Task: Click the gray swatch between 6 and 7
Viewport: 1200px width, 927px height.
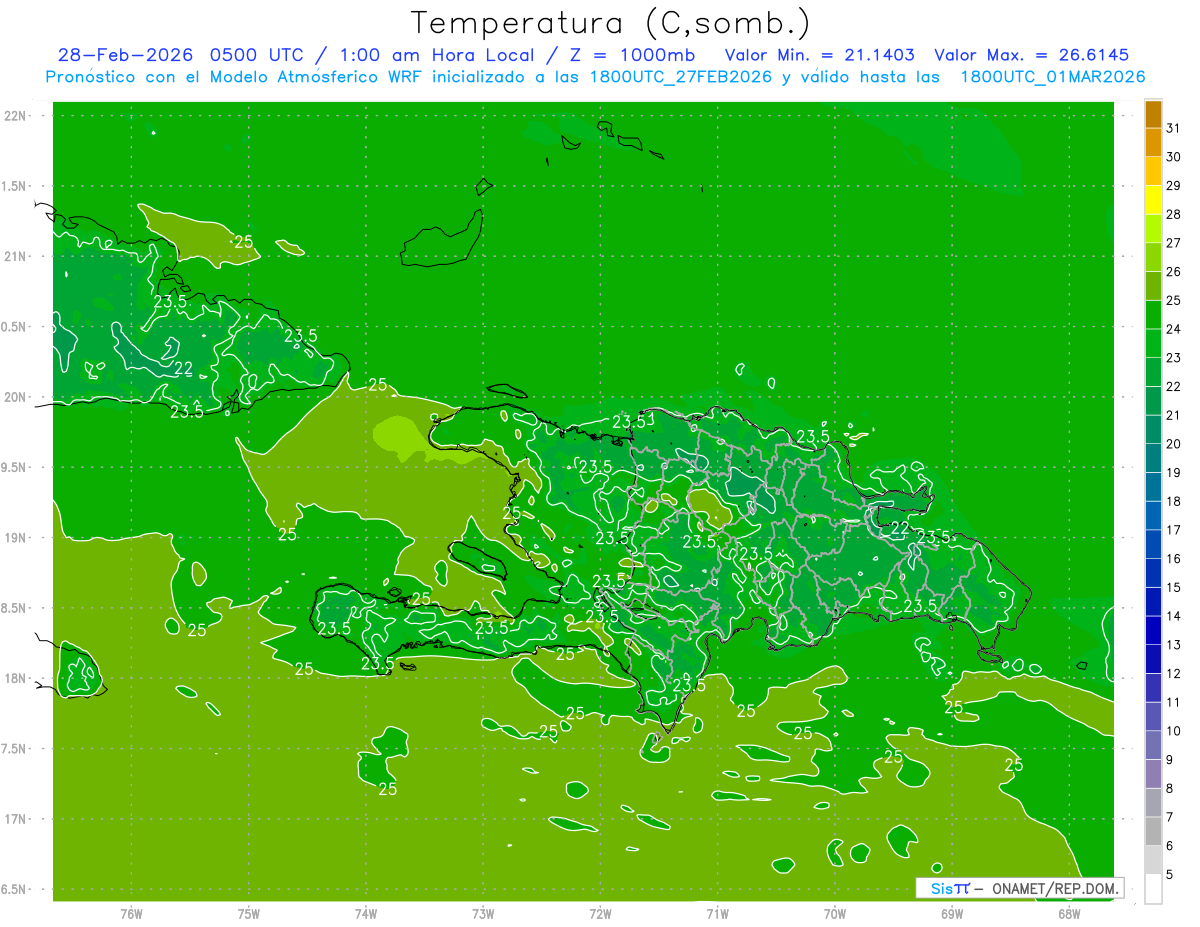Action: tap(1153, 831)
